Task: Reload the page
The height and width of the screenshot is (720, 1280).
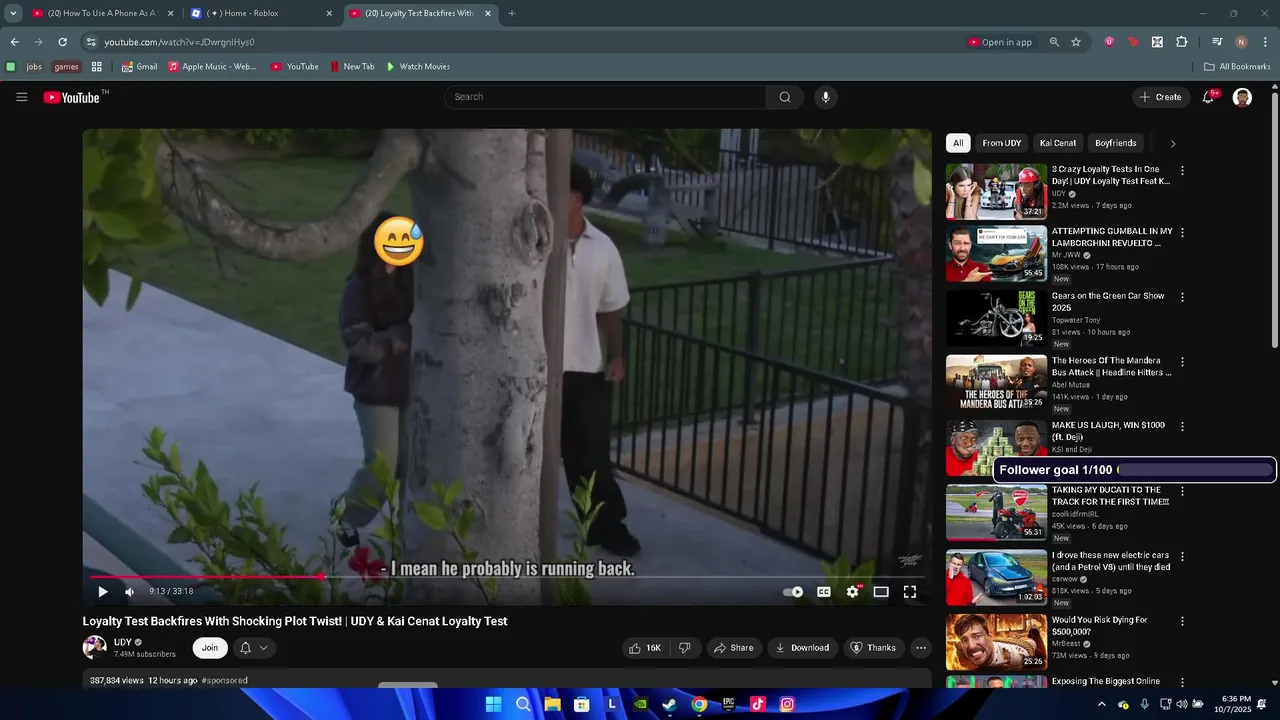Action: point(62,42)
